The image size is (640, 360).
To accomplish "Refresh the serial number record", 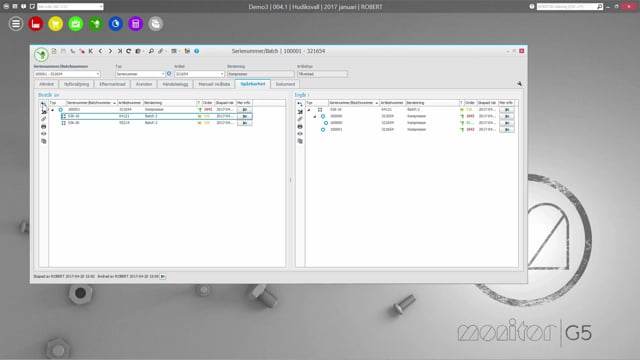I will (129, 51).
